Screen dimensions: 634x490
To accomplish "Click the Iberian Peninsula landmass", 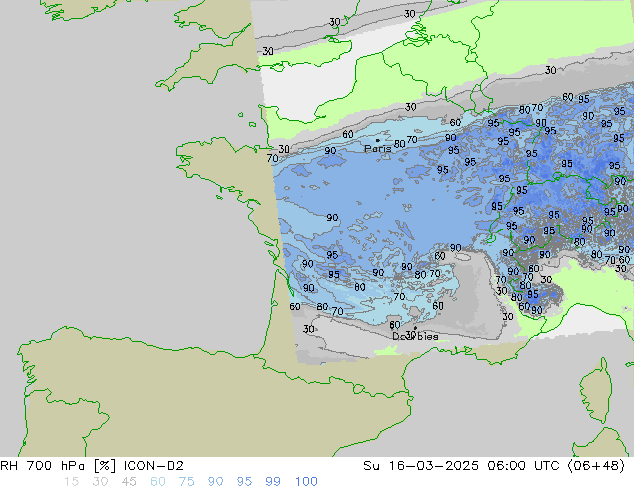I will point(150,400).
